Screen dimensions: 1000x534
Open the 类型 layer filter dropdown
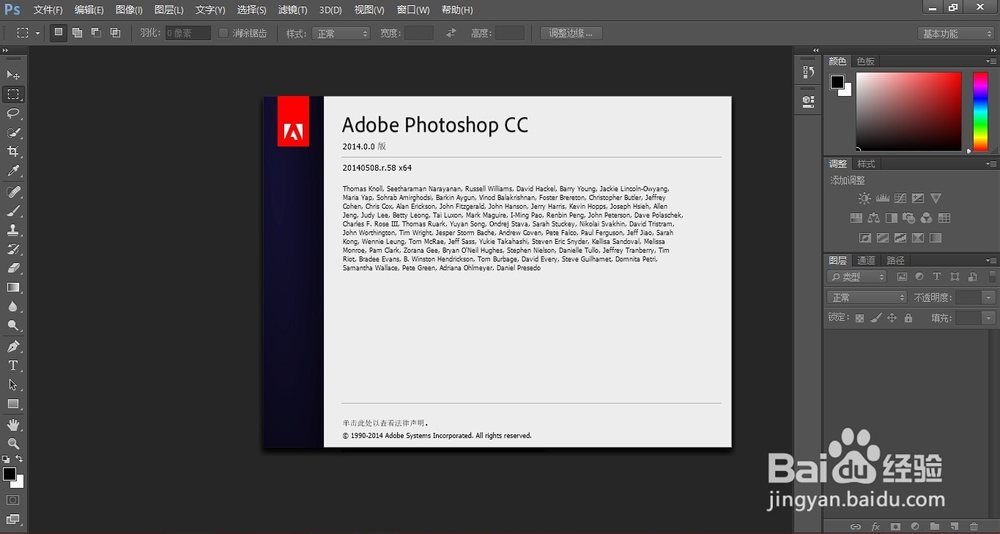[x=857, y=277]
